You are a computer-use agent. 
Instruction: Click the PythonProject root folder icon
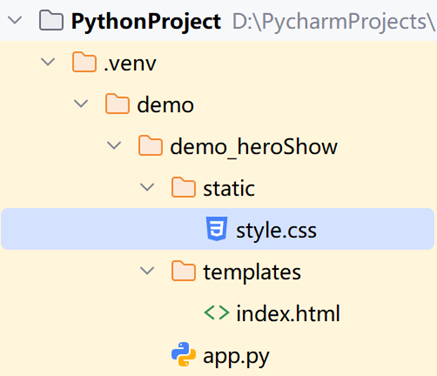coord(51,20)
